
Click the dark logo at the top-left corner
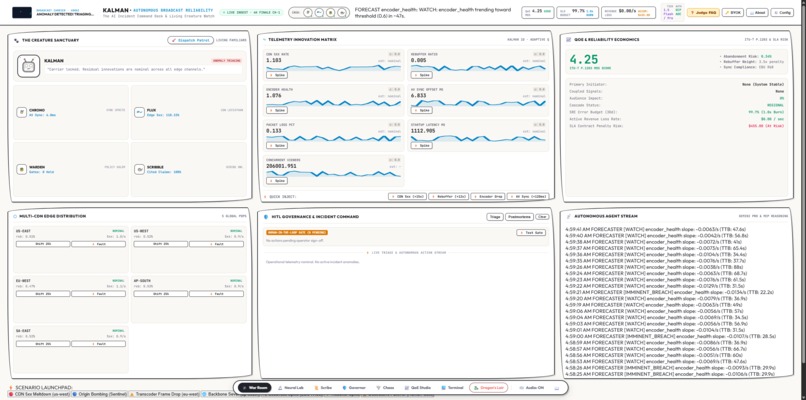[x=22, y=12]
